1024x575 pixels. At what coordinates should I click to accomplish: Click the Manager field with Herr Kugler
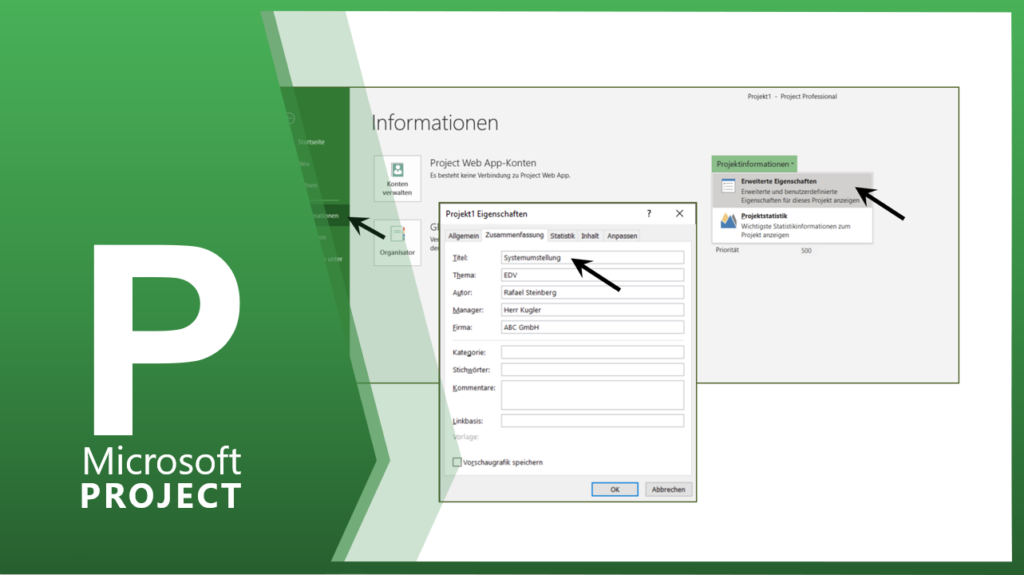pos(592,310)
